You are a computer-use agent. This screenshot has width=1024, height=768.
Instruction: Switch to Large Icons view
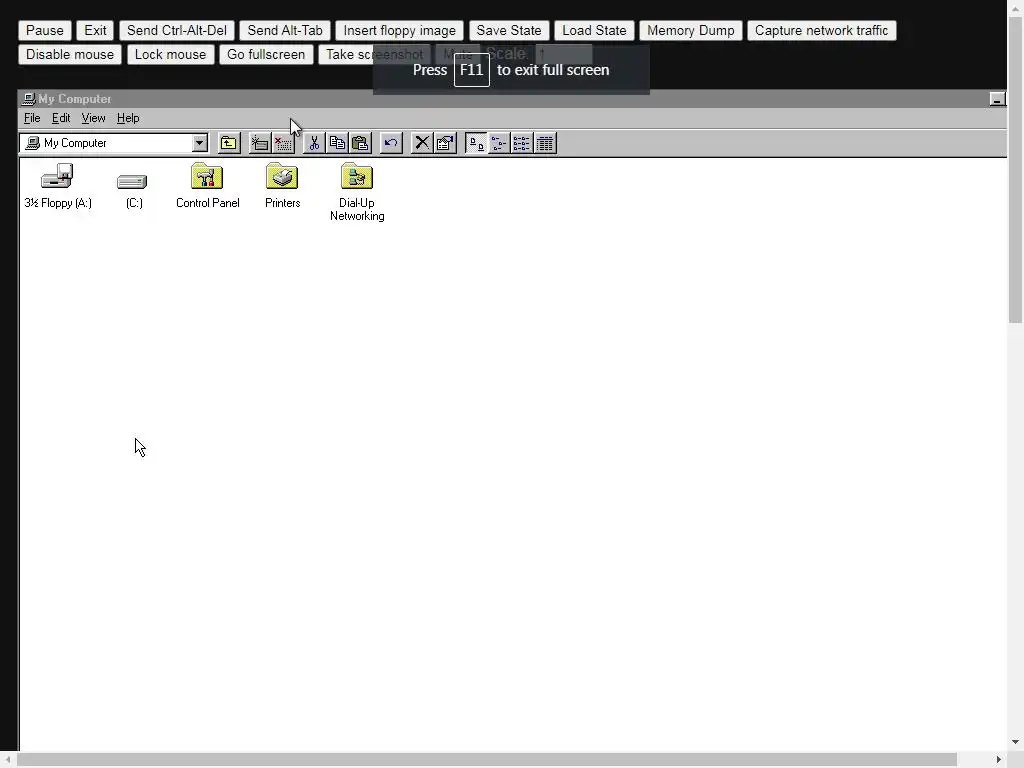pos(476,143)
